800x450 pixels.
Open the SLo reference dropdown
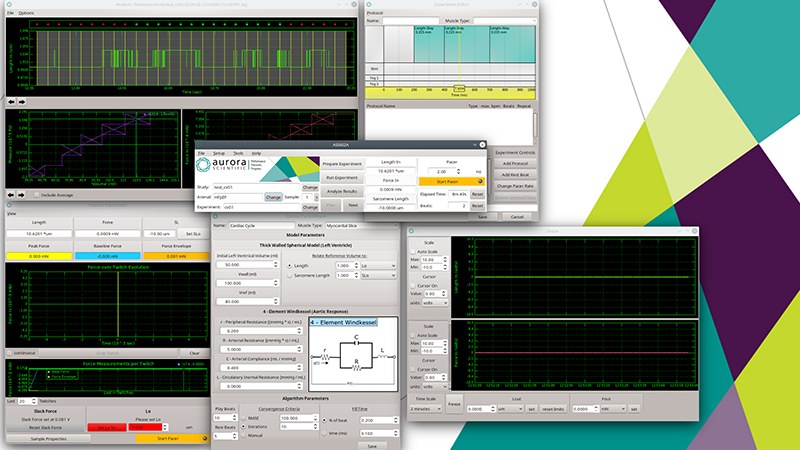378,276
